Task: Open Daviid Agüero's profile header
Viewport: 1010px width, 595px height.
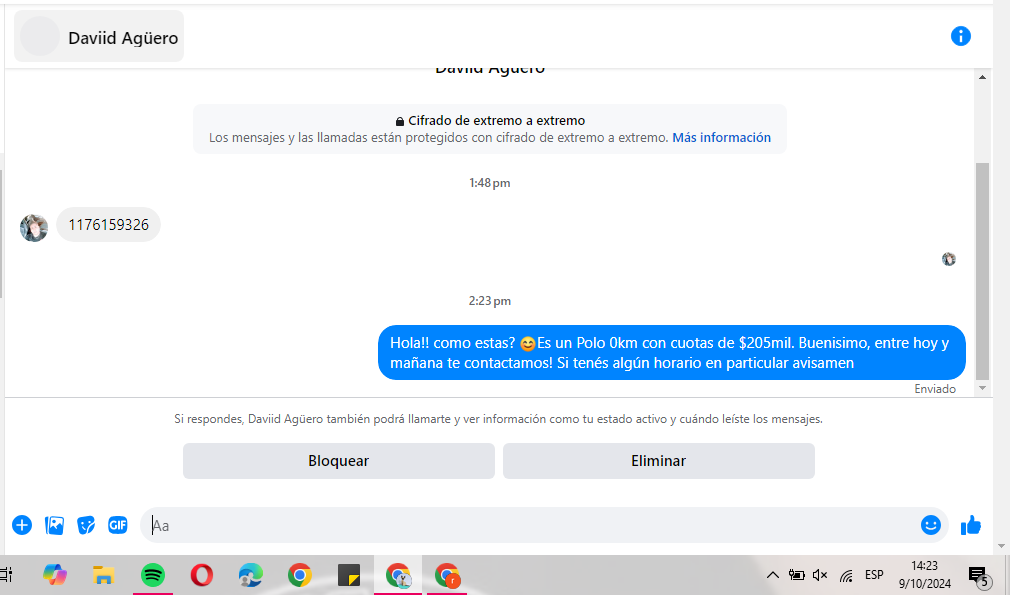Action: 99,37
